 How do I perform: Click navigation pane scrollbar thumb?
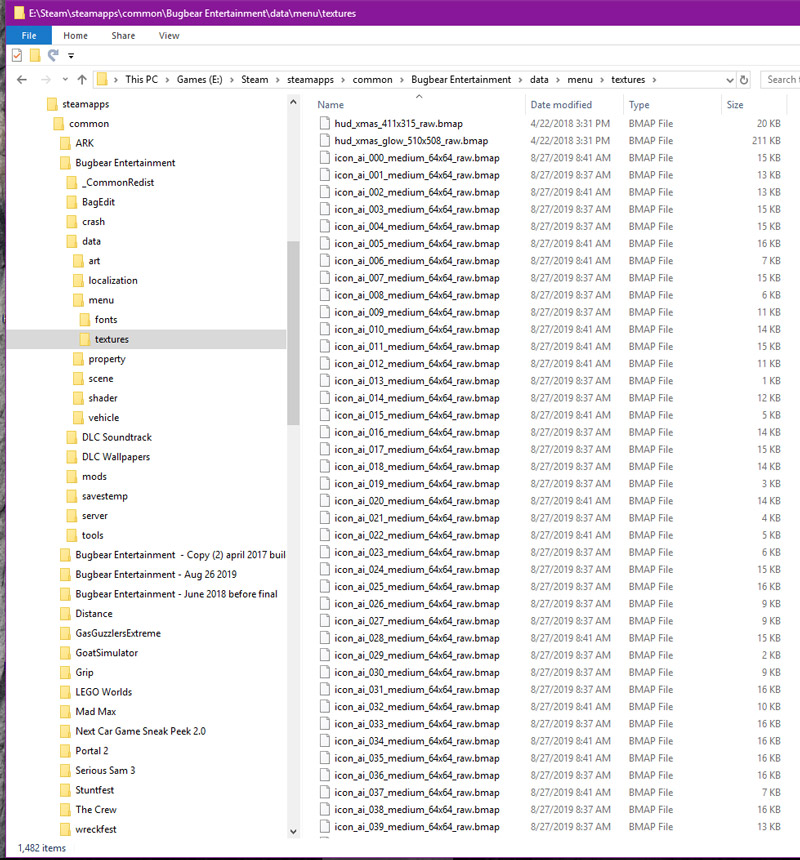(293, 333)
